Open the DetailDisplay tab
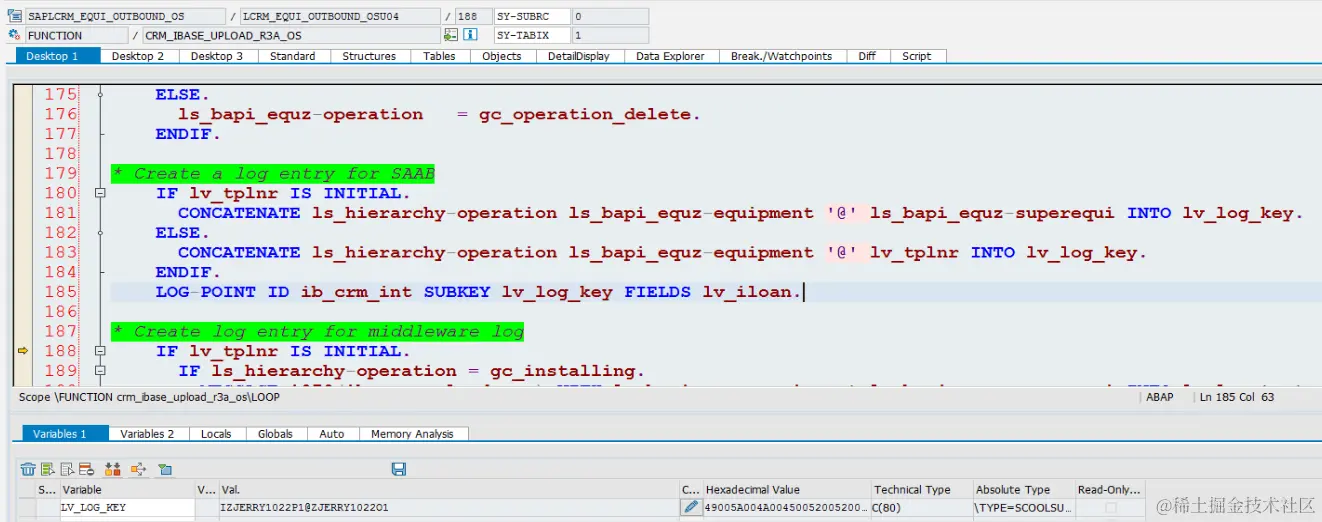1322x522 pixels. (579, 56)
